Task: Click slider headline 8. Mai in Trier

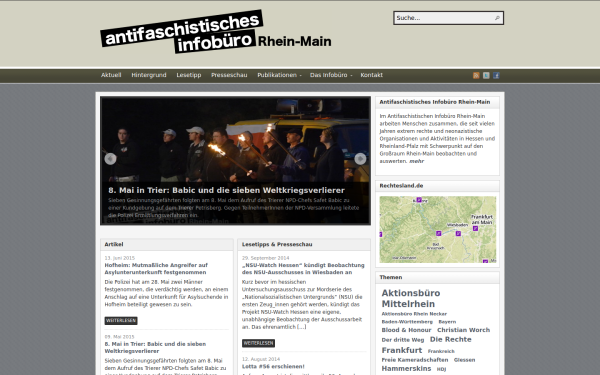Action: tap(227, 190)
